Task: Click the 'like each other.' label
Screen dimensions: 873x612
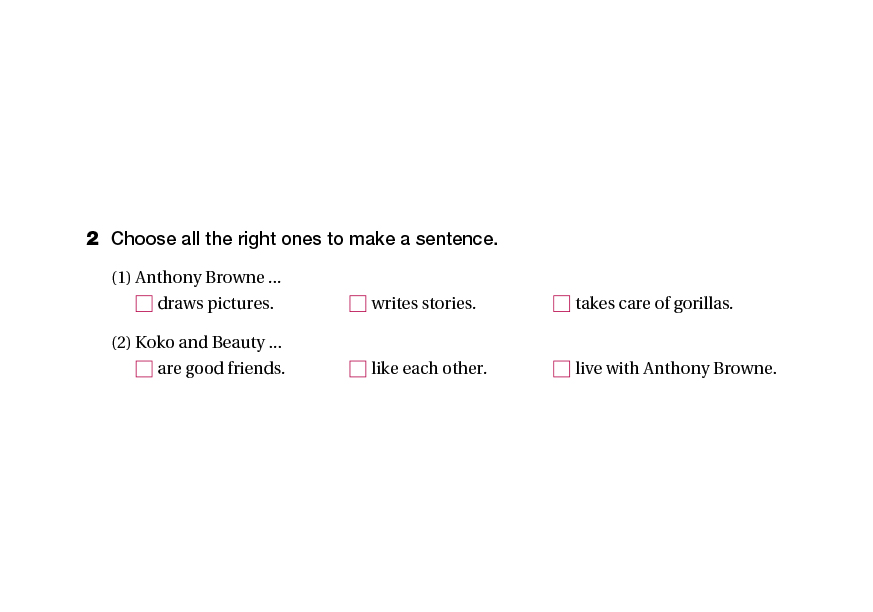Action: [x=429, y=369]
